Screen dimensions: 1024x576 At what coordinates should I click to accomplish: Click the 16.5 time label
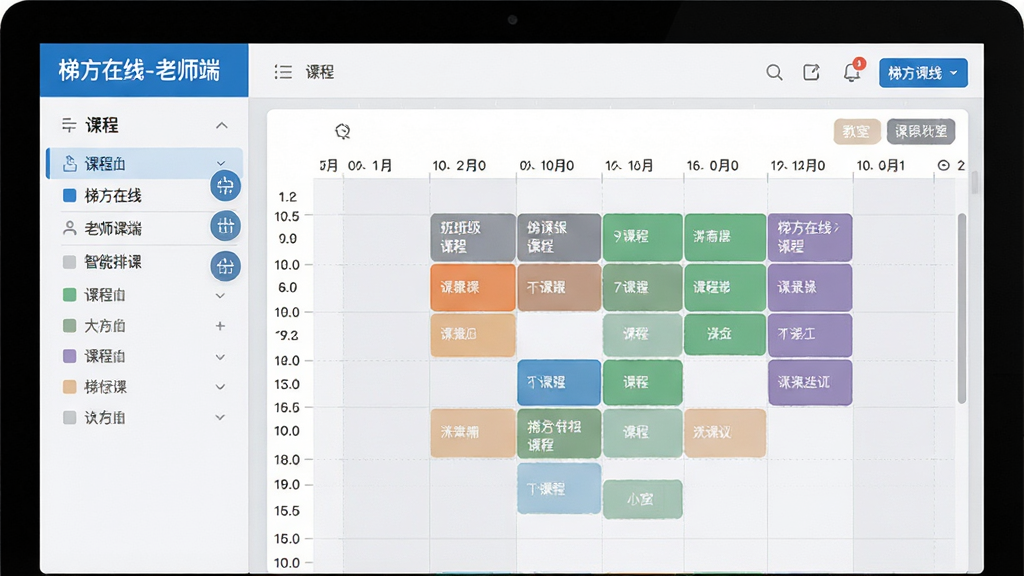pyautogui.click(x=287, y=408)
